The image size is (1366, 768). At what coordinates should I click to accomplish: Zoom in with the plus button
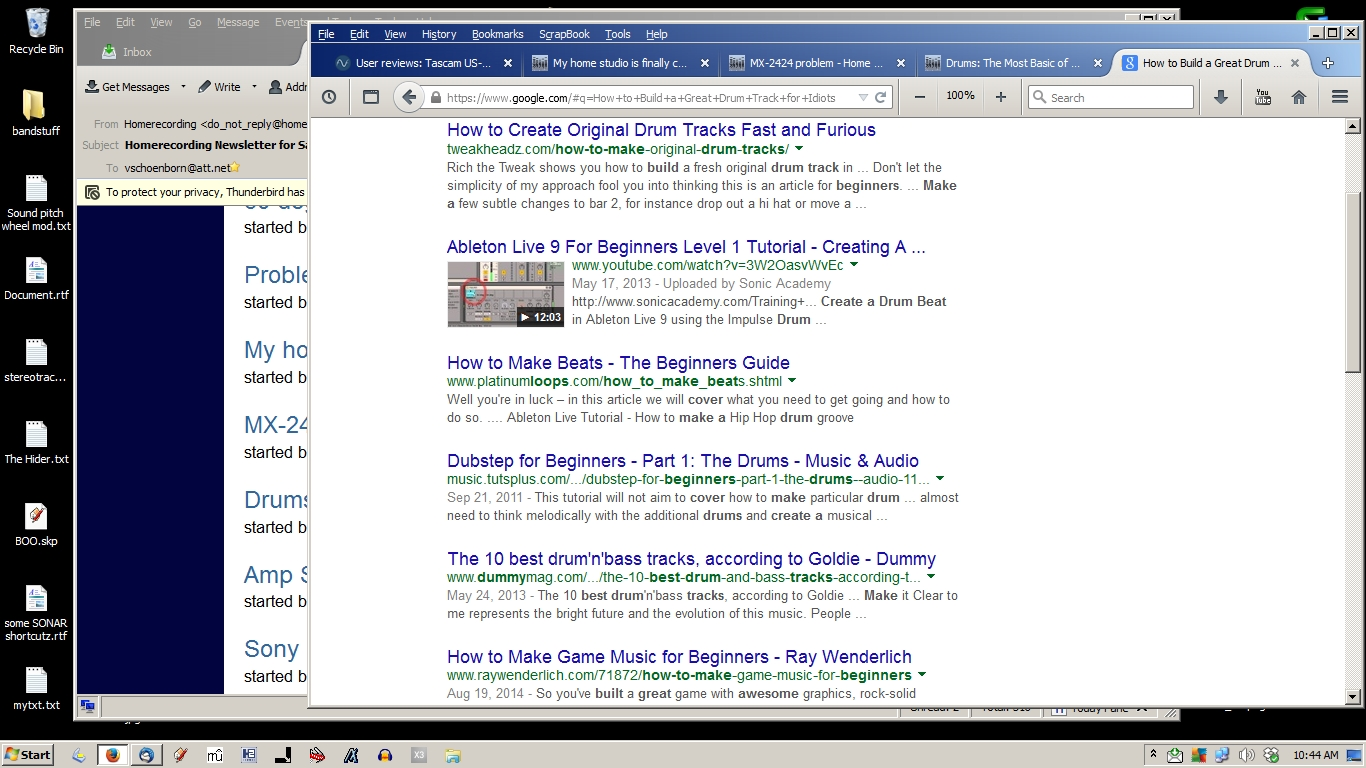point(1001,97)
